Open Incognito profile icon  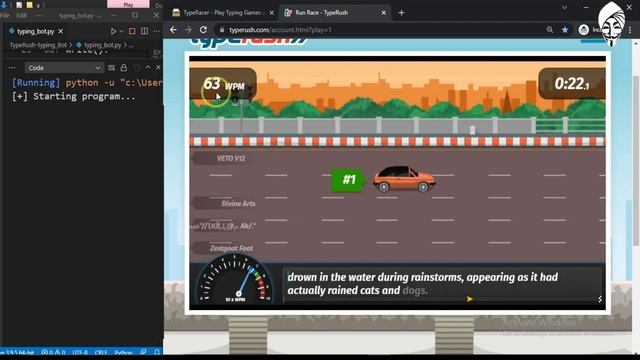tap(584, 30)
